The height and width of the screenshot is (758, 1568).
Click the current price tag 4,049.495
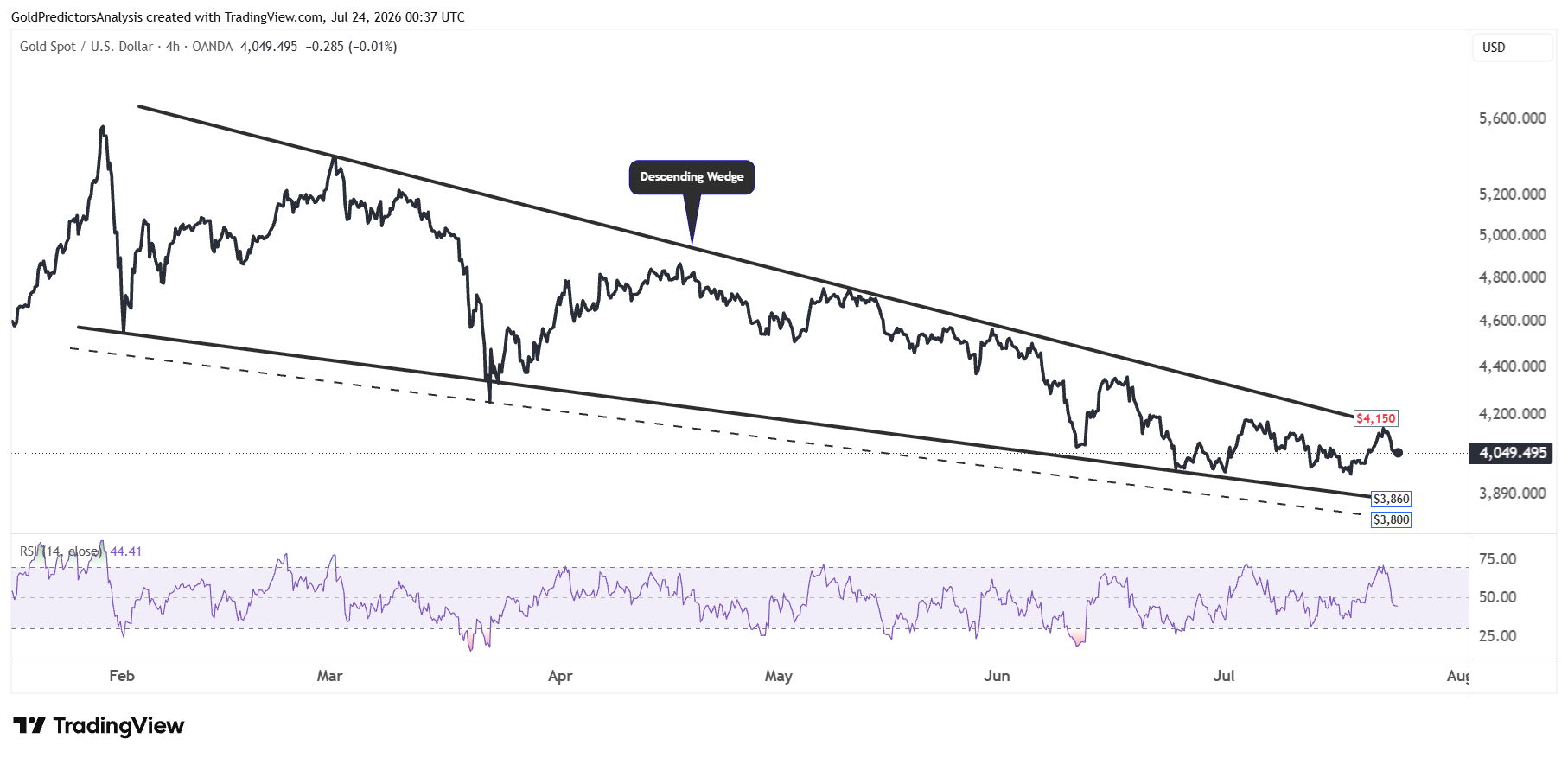pos(1512,453)
